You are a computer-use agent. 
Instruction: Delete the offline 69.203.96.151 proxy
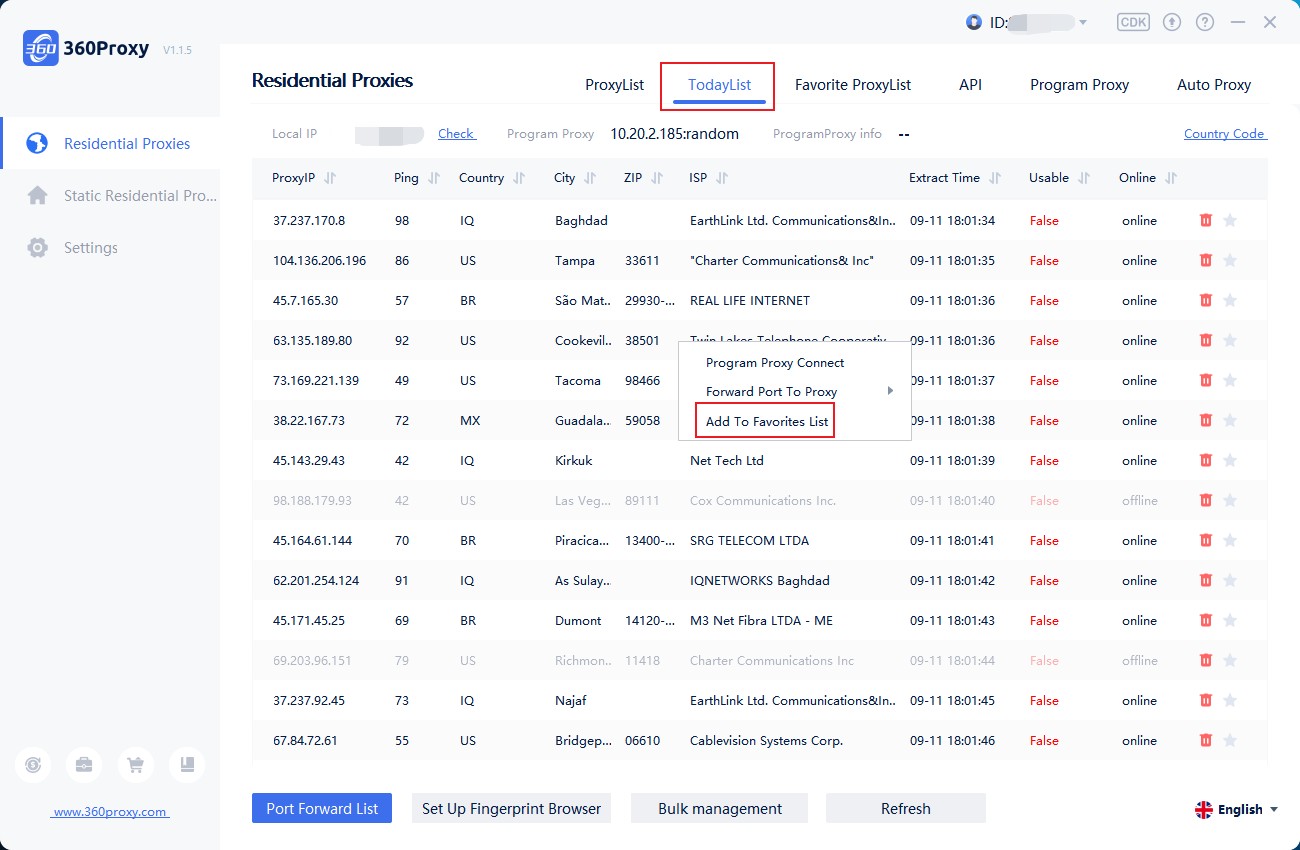pos(1205,660)
